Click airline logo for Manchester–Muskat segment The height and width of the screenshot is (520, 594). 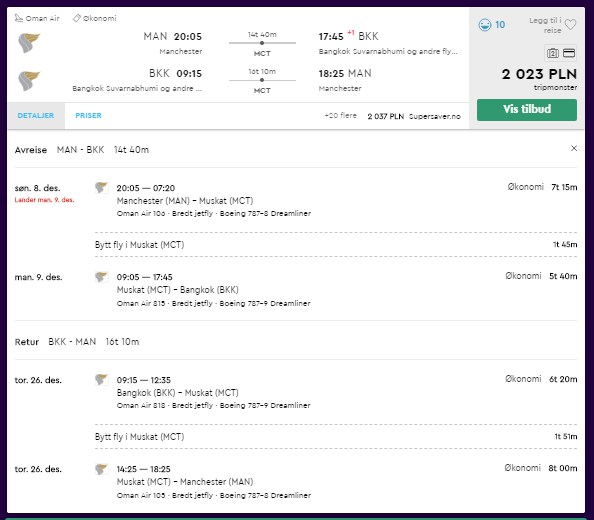(102, 187)
